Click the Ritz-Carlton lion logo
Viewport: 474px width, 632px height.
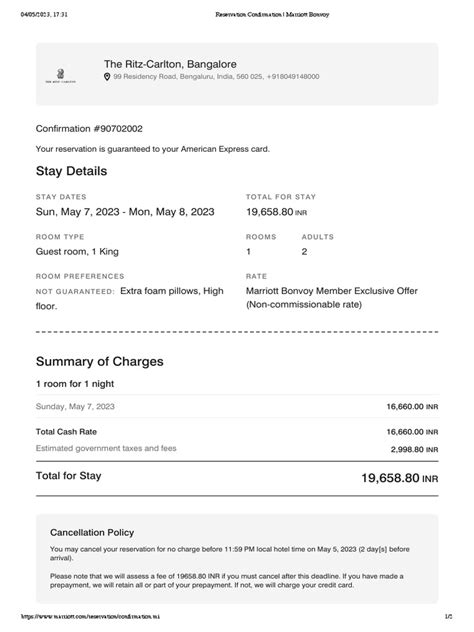[x=60, y=75]
